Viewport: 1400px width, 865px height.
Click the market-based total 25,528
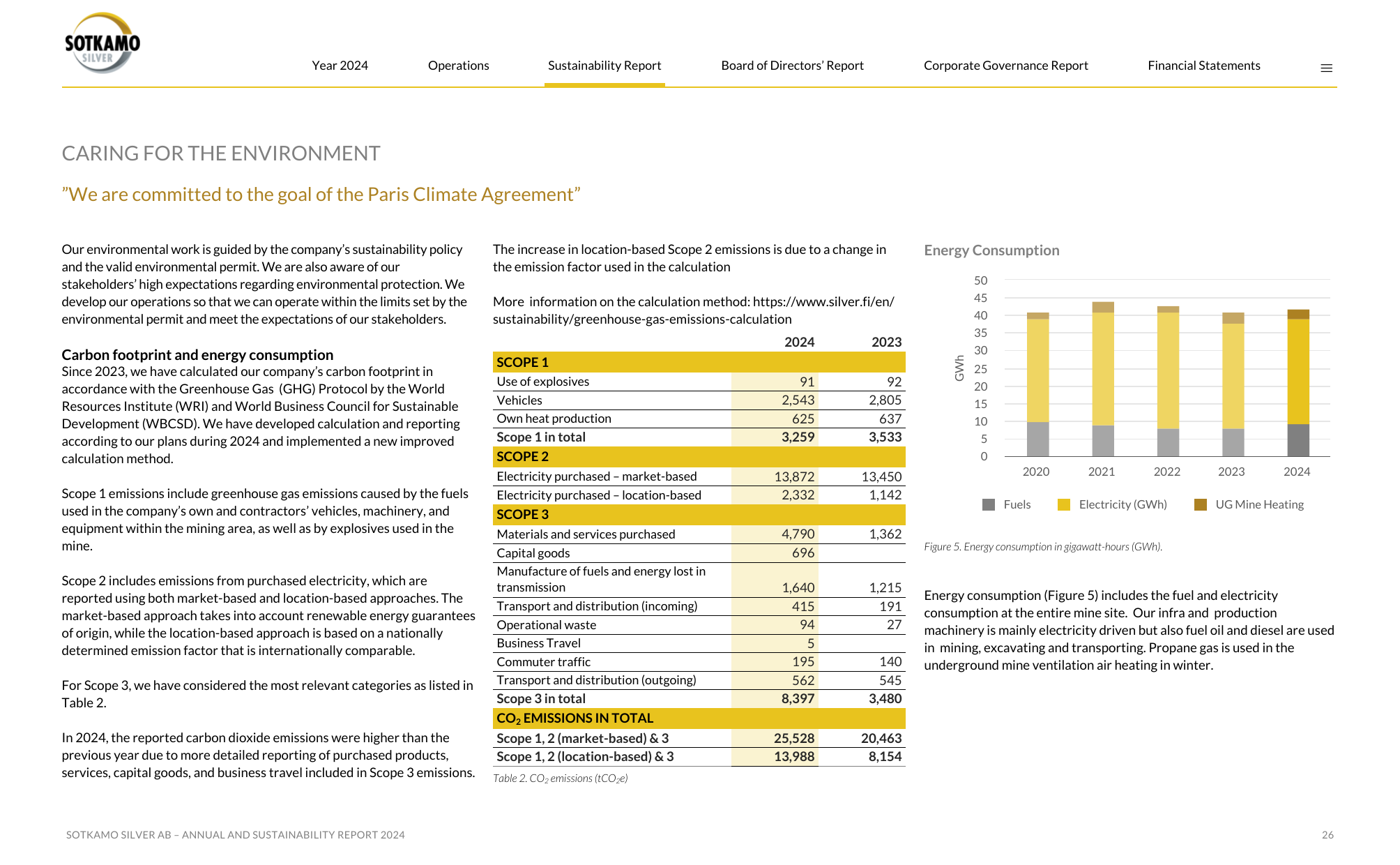coord(794,739)
